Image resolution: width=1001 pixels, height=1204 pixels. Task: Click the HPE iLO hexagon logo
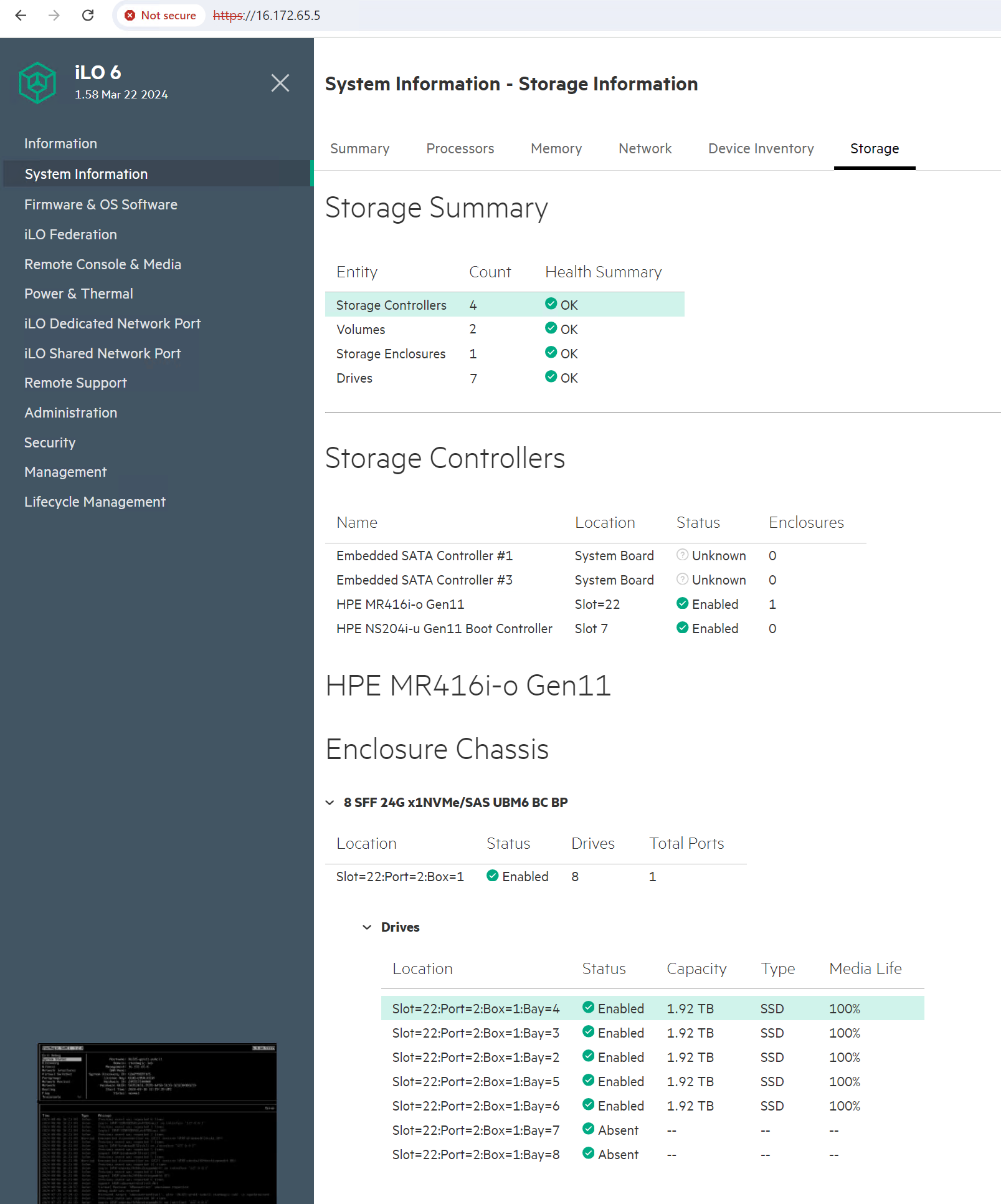(37, 83)
